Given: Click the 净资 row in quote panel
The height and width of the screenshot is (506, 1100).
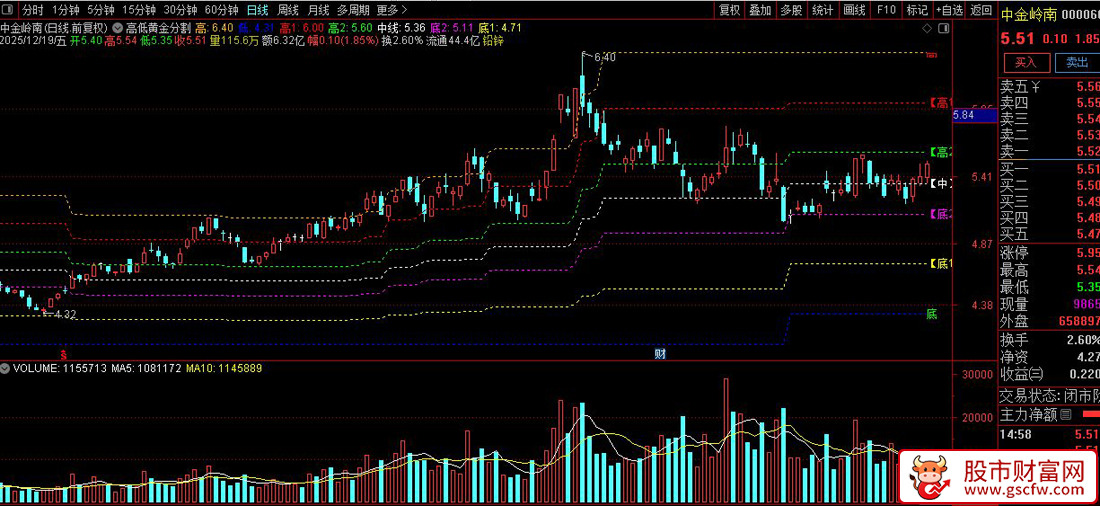Looking at the screenshot, I should coord(1049,357).
